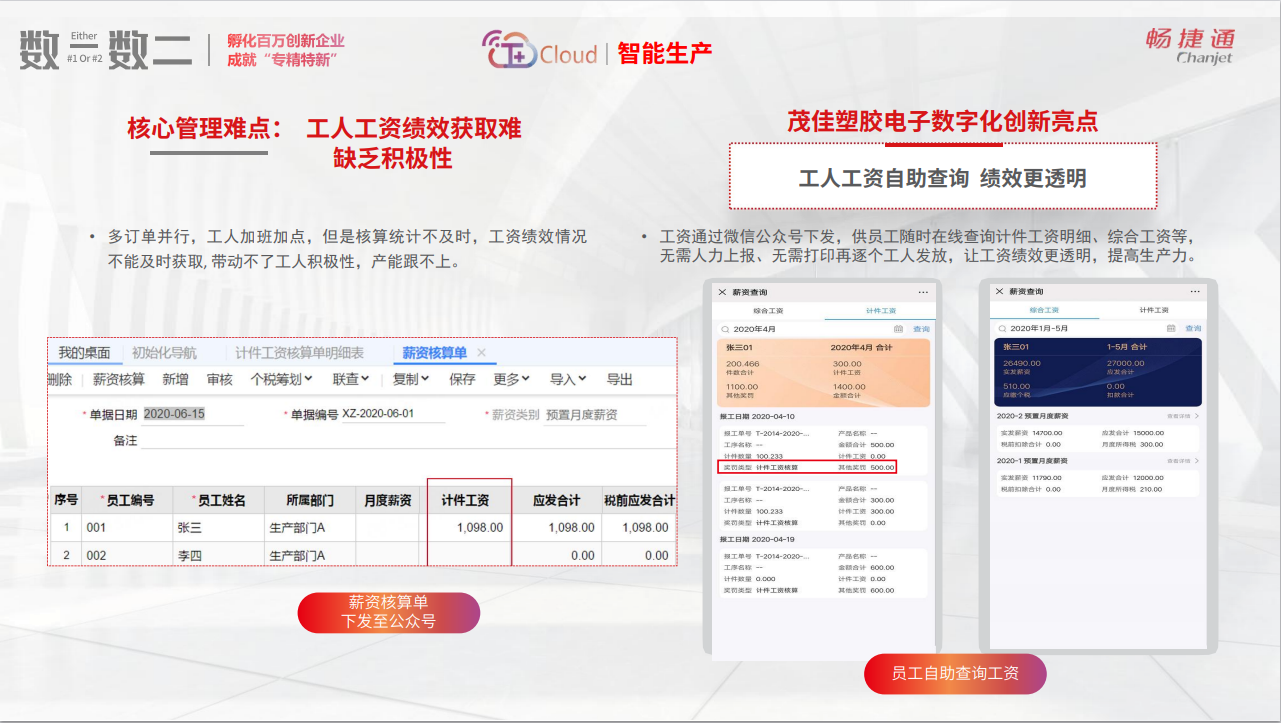Image resolution: width=1281 pixels, height=723 pixels.
Task: Expand the 导入 dropdown
Action: (x=568, y=379)
